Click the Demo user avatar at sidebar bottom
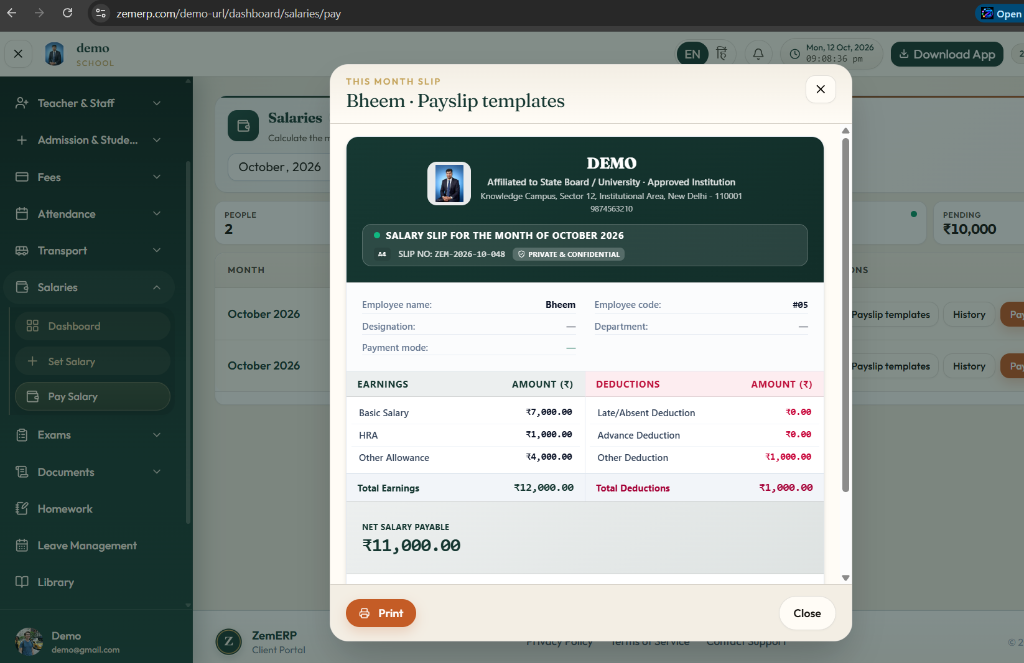 coord(29,641)
